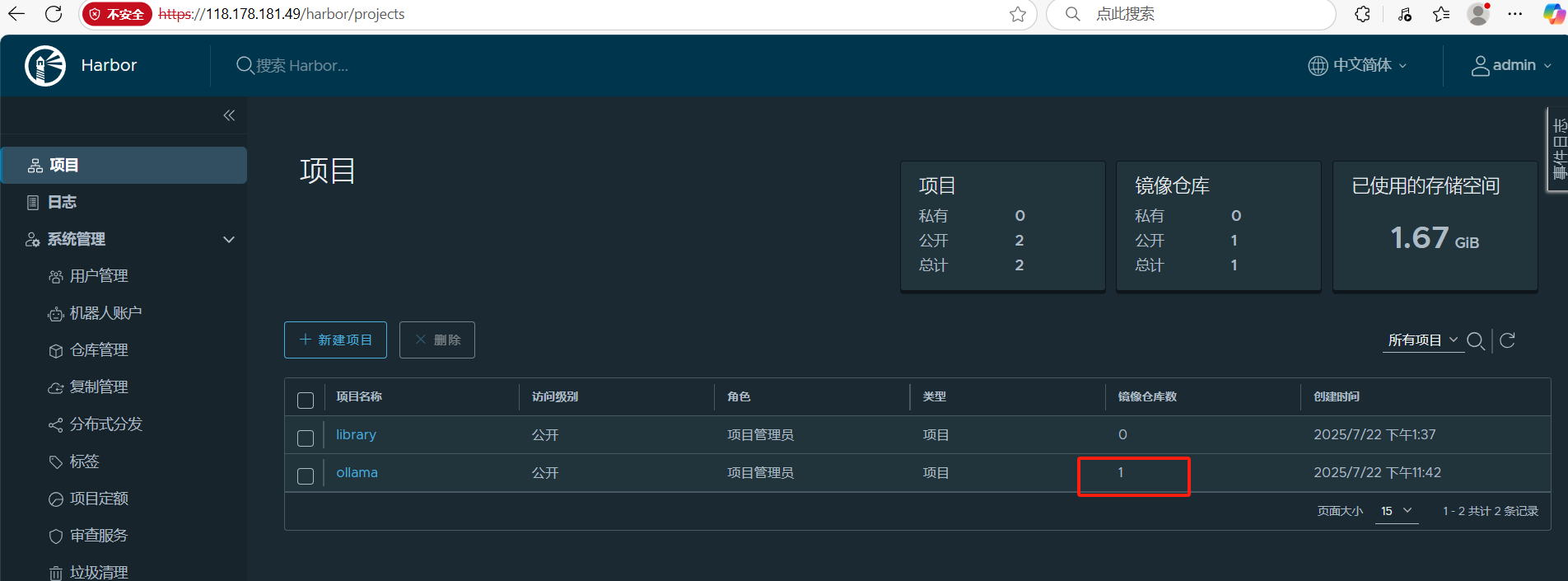Screen dimensions: 1568x581
Task: Click the globe language icon
Action: click(x=1318, y=65)
